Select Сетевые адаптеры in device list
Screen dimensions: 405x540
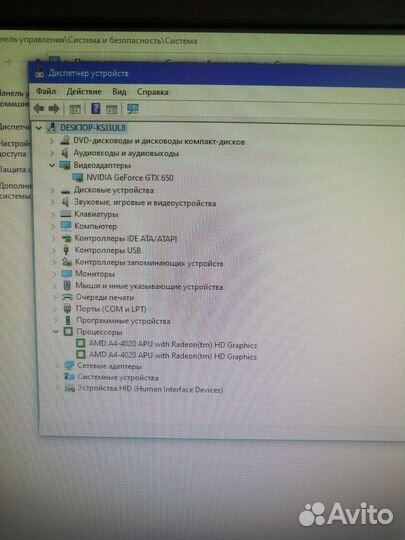110,366
